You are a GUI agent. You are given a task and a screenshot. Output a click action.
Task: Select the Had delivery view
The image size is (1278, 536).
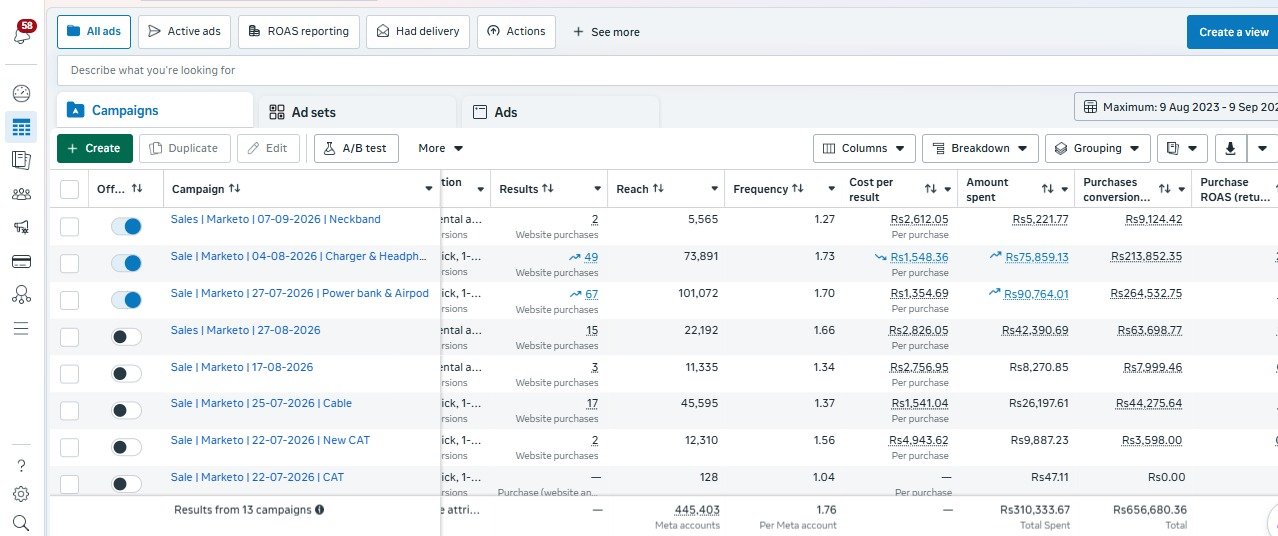tap(418, 31)
